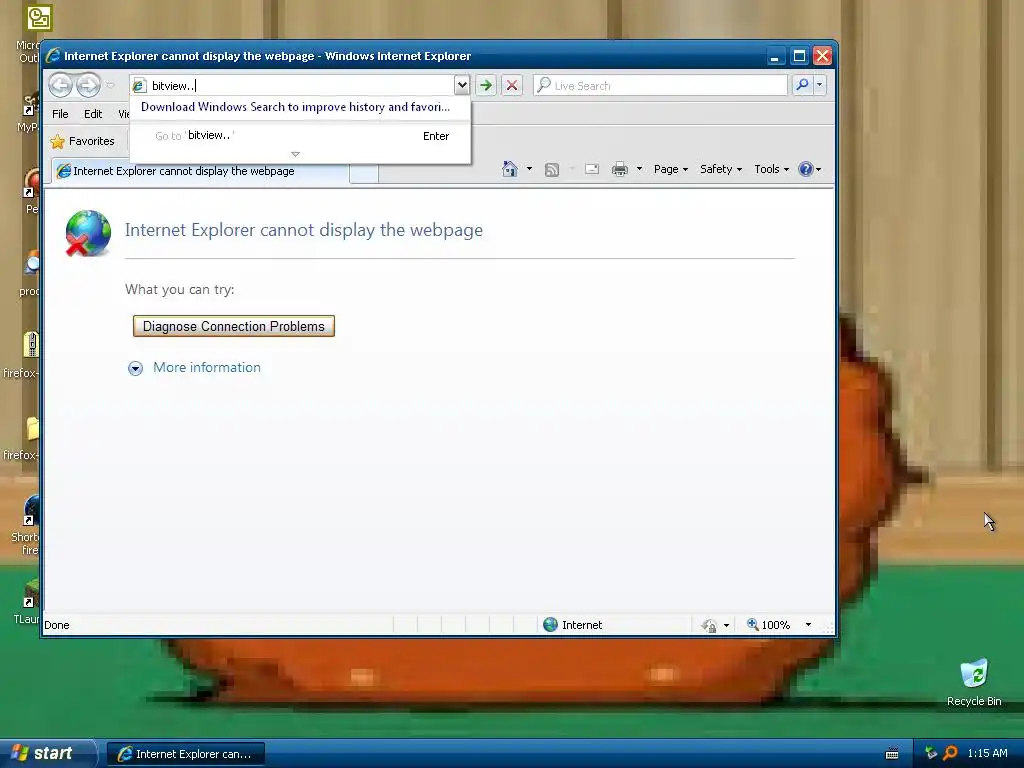Select the 'cannot display the webpage' tab

pyautogui.click(x=200, y=171)
